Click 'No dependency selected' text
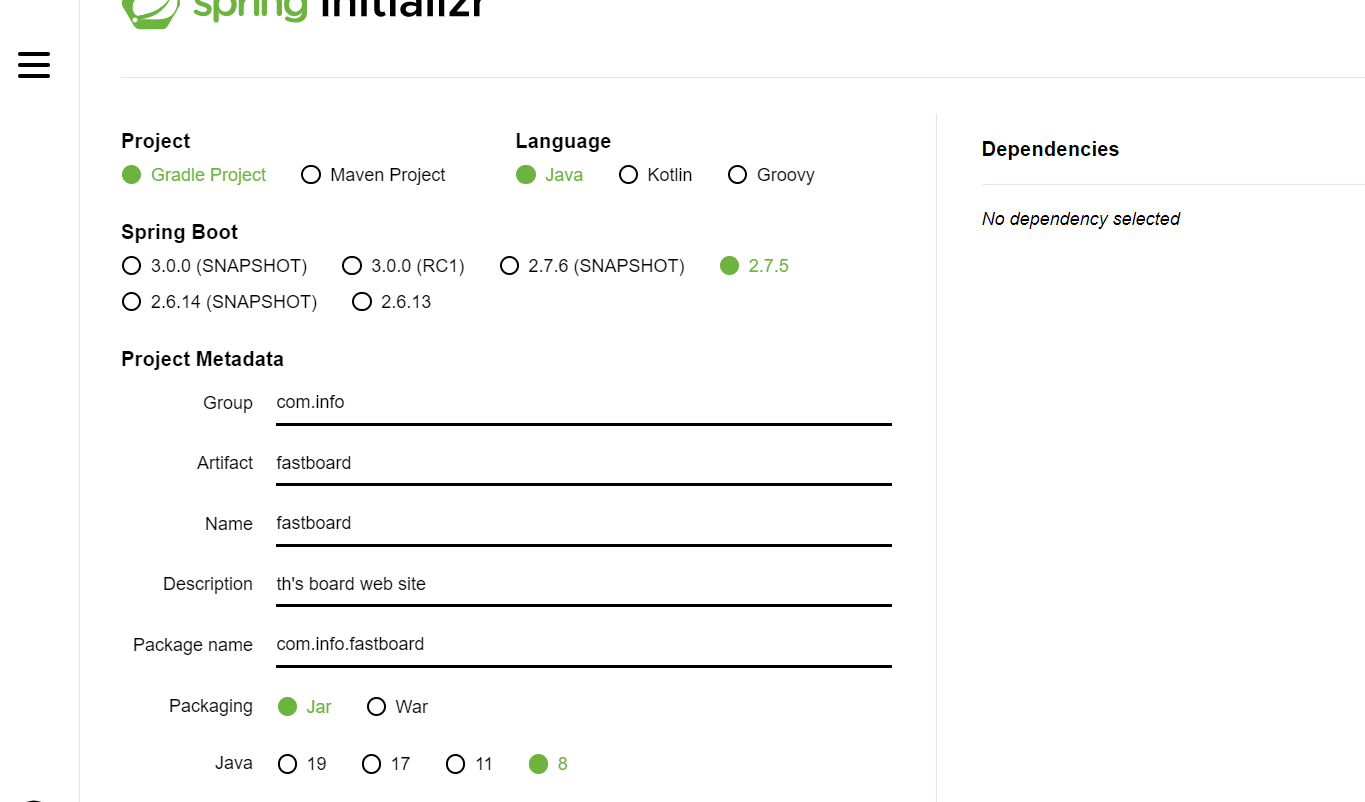 click(1081, 219)
